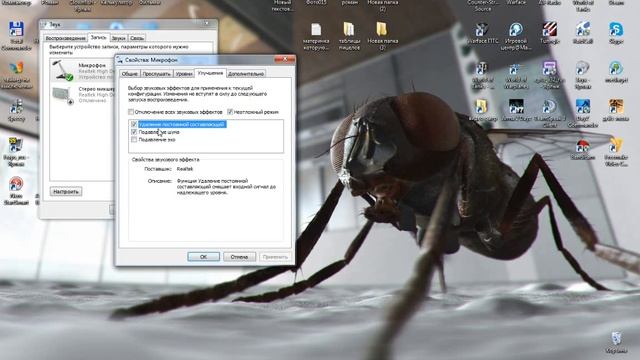Select the 'Стерео микшер' device row

pos(82,95)
